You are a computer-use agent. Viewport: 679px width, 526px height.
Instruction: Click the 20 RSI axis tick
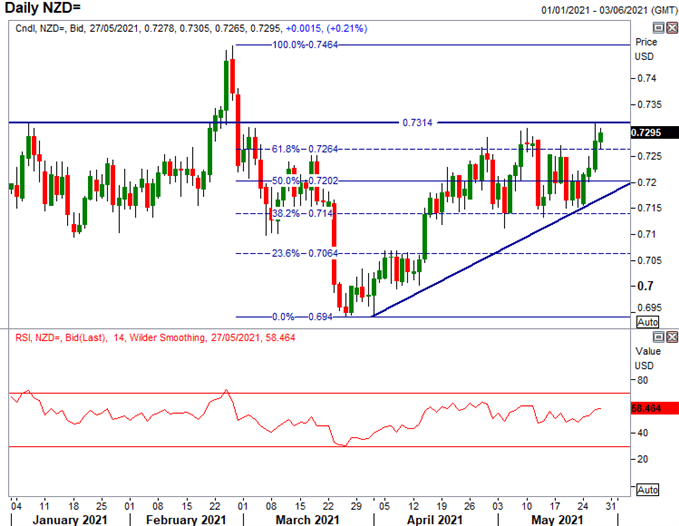click(642, 459)
